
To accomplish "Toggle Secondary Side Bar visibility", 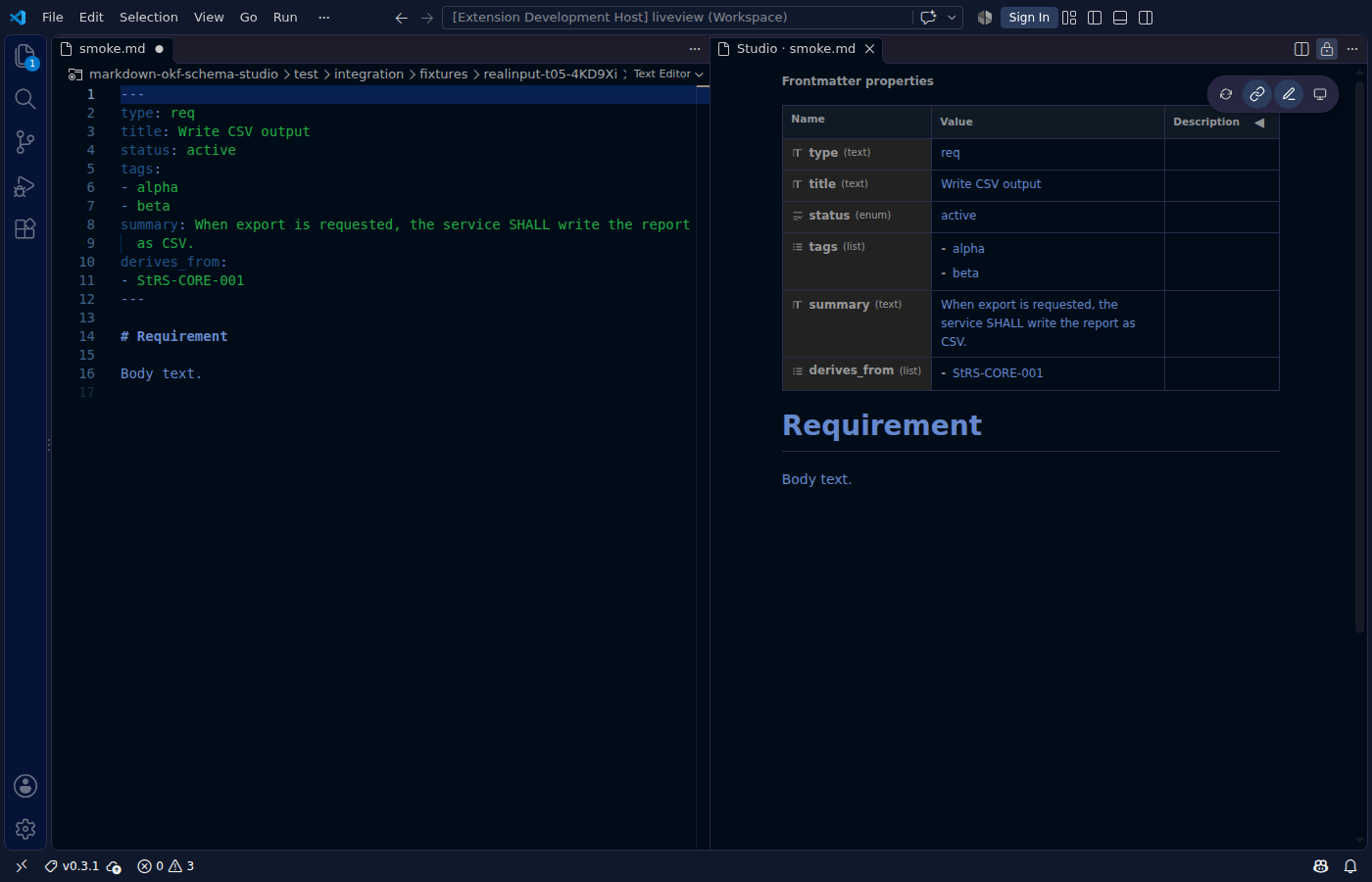I will (x=1146, y=18).
